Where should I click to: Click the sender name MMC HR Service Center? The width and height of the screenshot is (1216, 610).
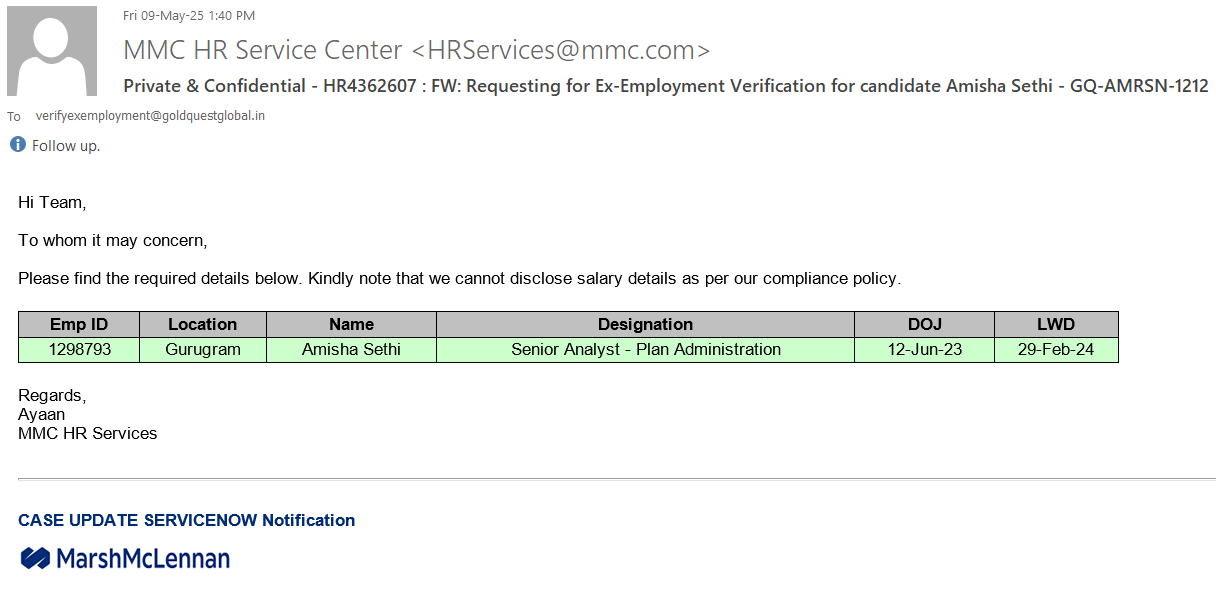pyautogui.click(x=262, y=50)
